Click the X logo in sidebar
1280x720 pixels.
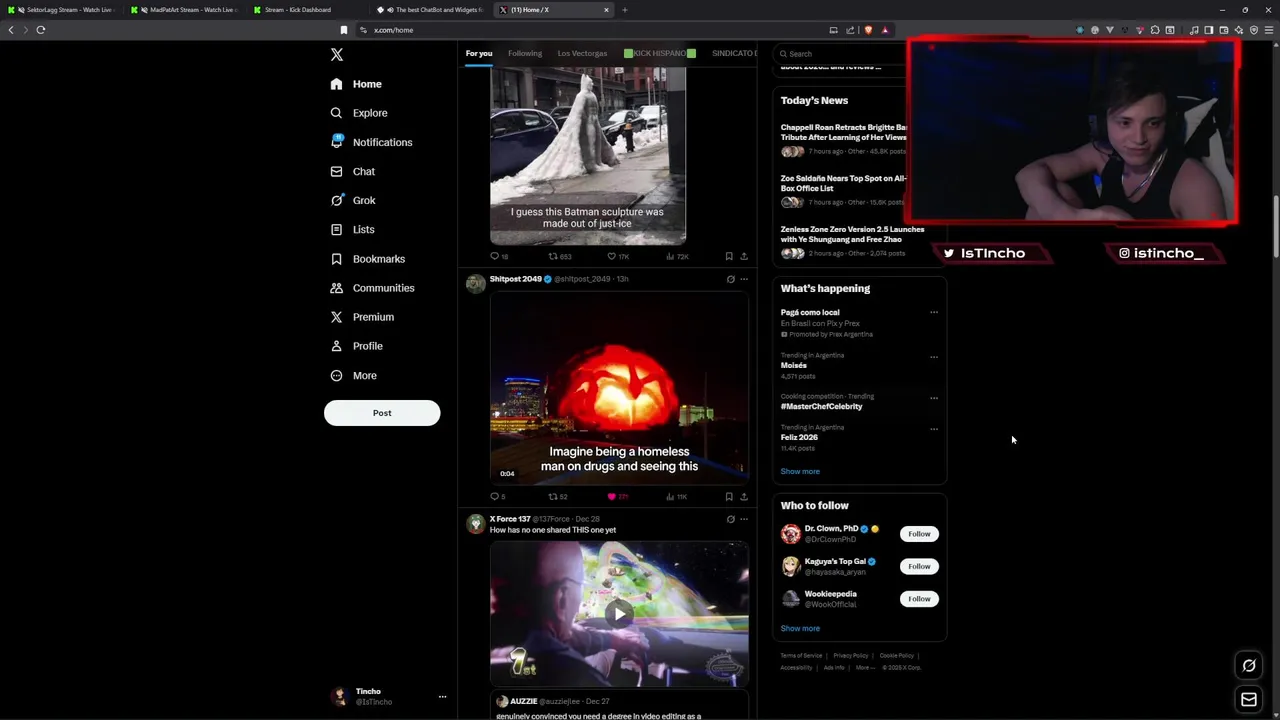pos(337,55)
